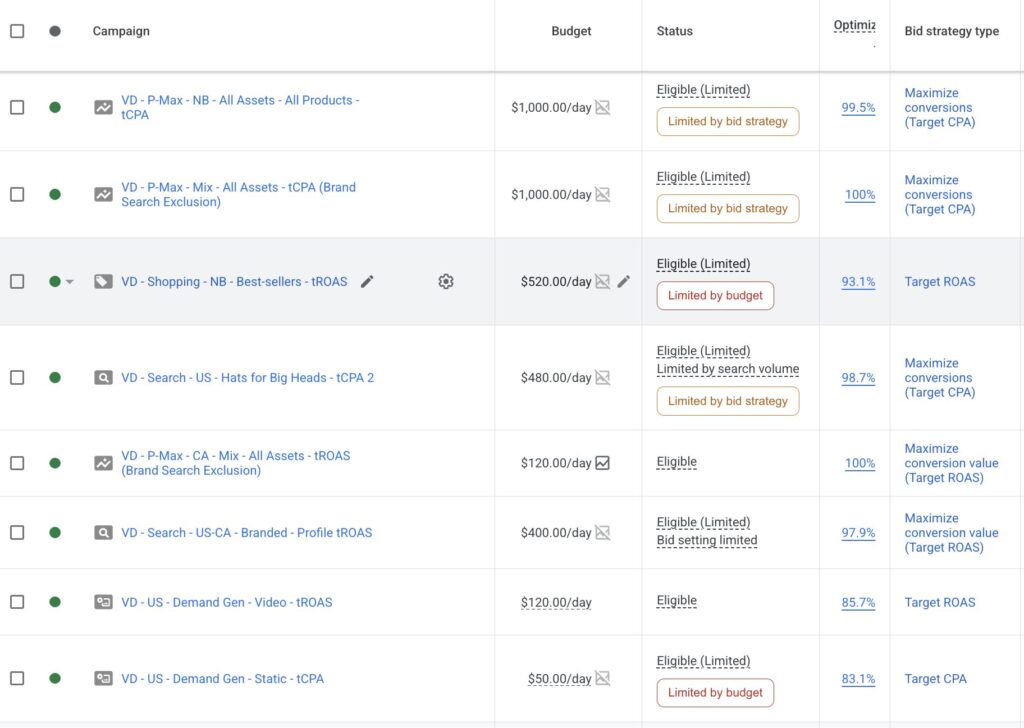This screenshot has height=728, width=1024.
Task: Open VD - P-Max - CA - Mix tROAS campaign
Action: (x=236, y=463)
